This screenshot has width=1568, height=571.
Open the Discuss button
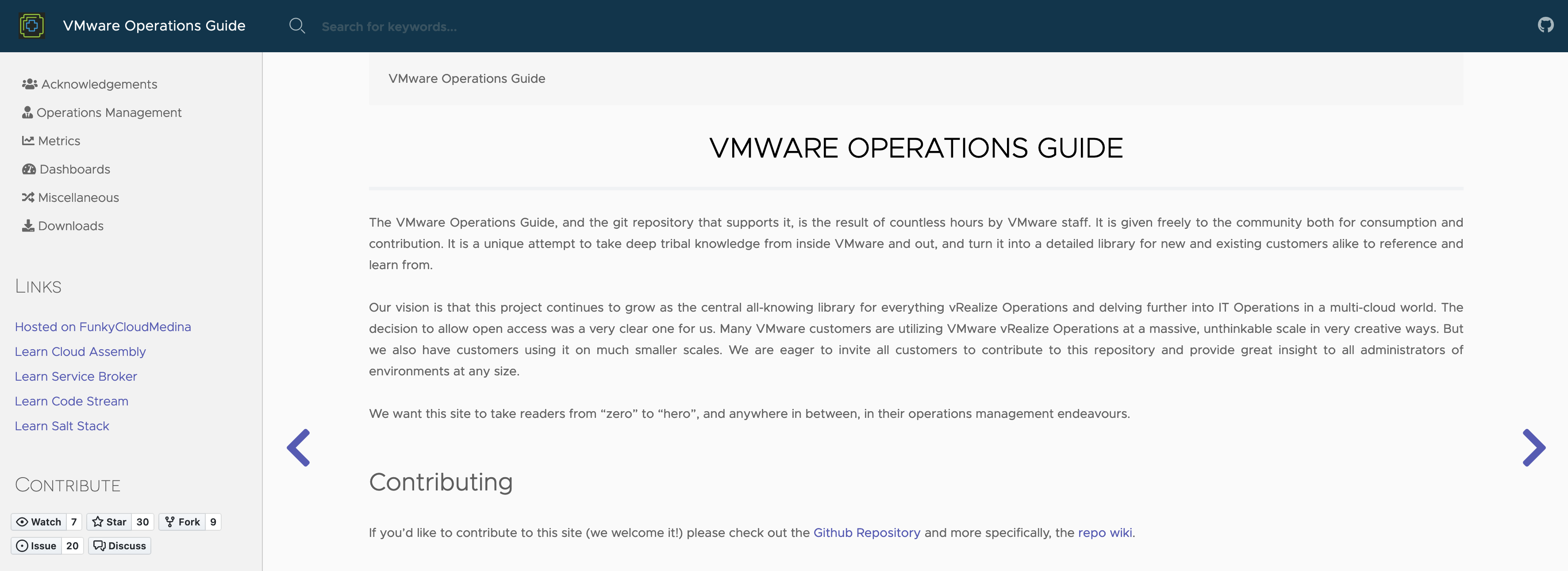click(120, 545)
